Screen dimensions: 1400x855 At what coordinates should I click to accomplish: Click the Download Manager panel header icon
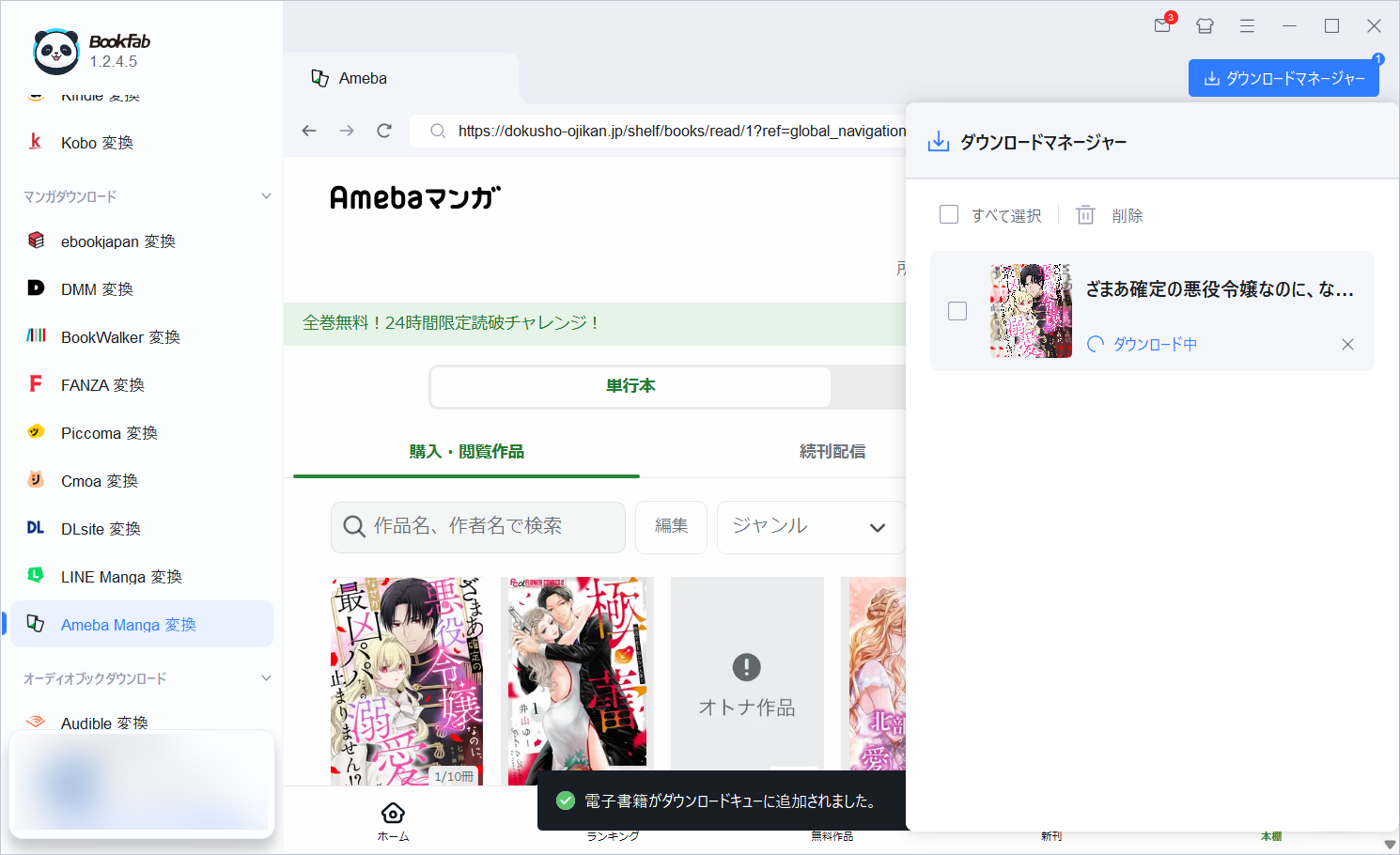938,142
